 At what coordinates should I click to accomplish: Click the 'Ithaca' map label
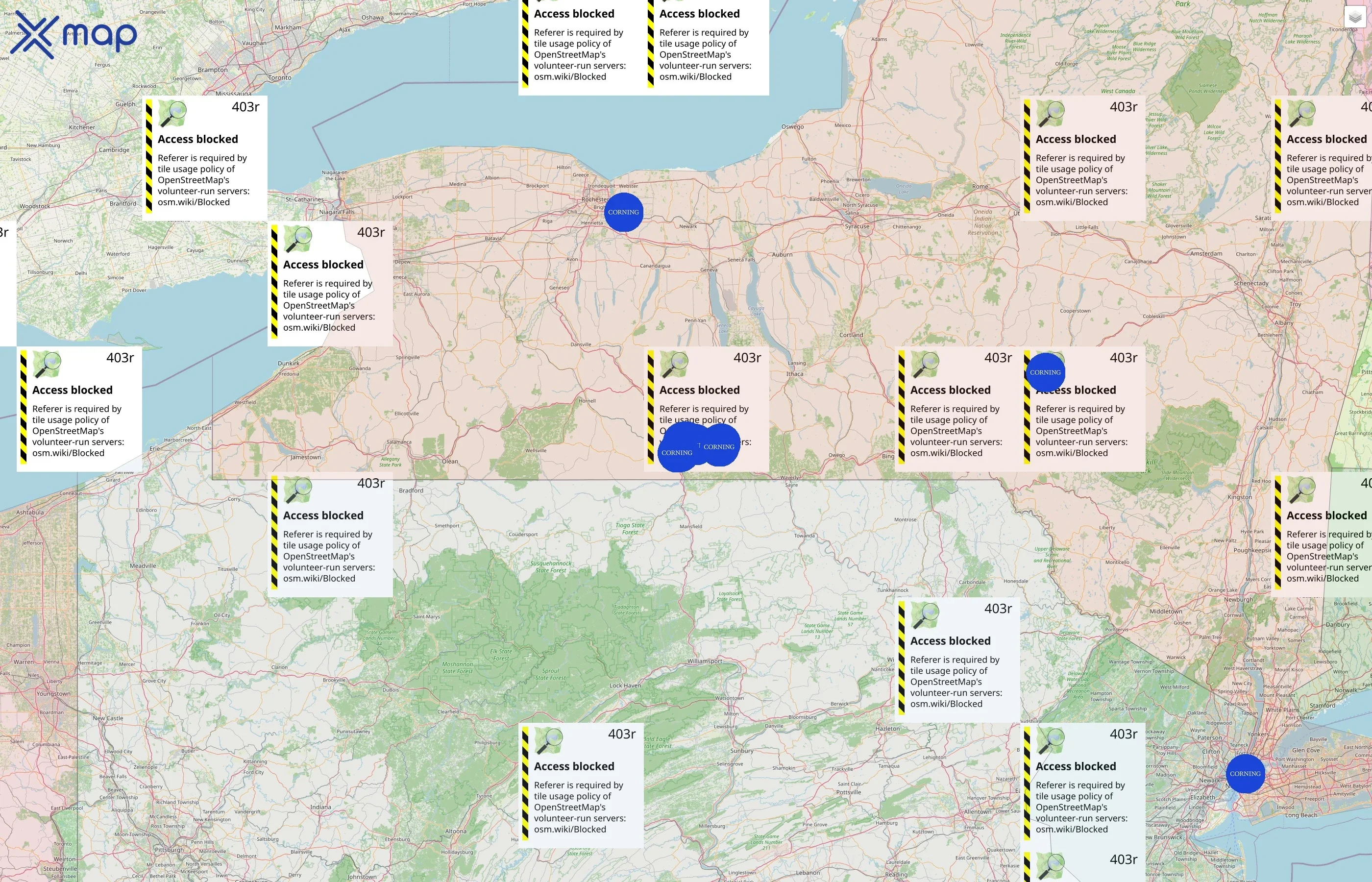pos(795,374)
